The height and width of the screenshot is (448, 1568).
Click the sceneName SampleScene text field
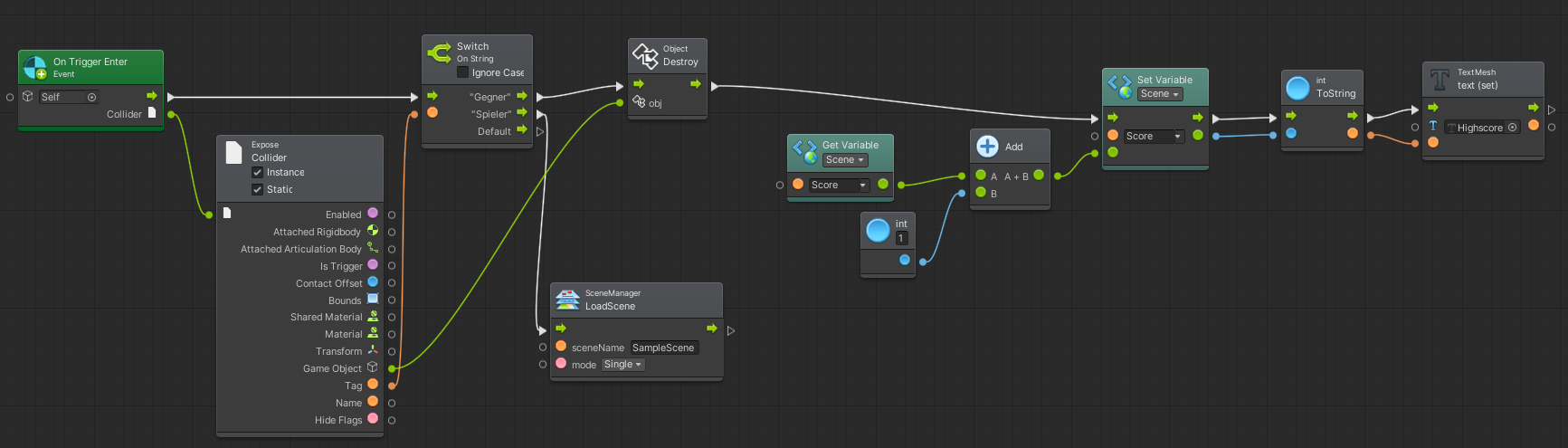click(x=663, y=348)
